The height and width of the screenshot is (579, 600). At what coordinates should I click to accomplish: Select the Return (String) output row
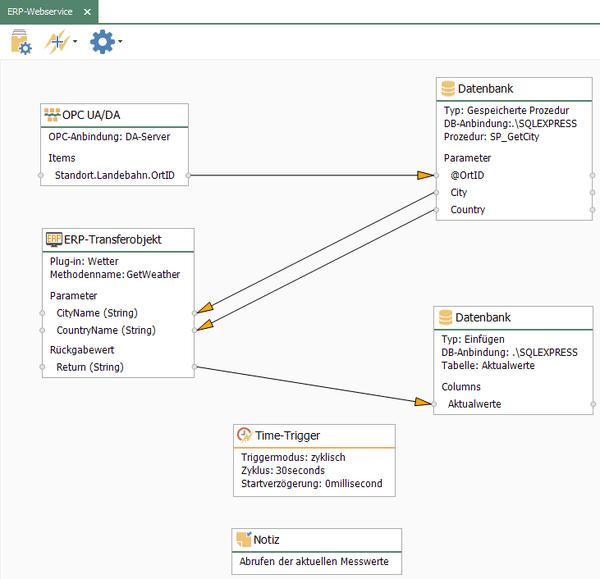point(118,367)
